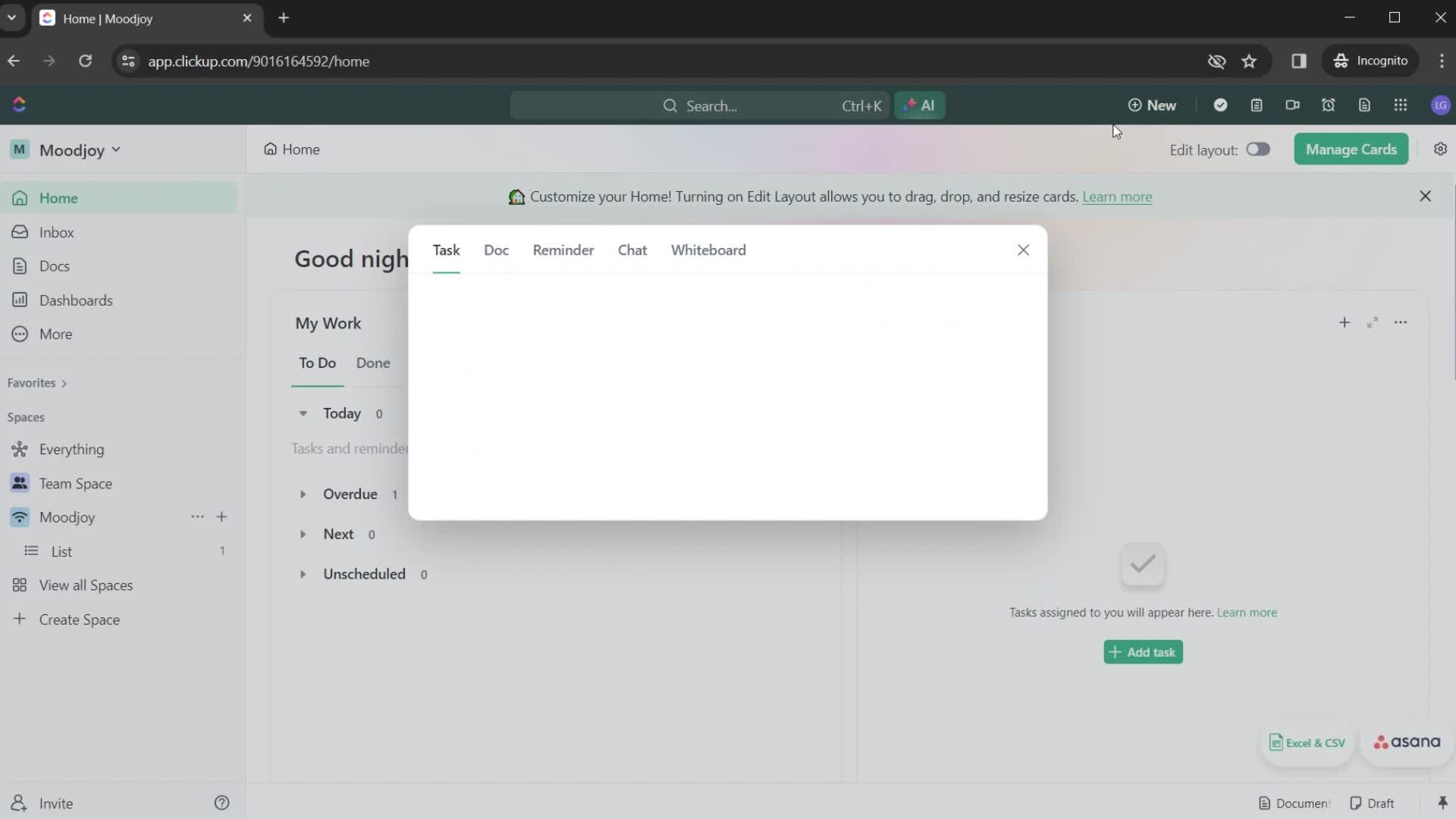Open the Learn more link in banner
The height and width of the screenshot is (819, 1456).
(x=1117, y=197)
